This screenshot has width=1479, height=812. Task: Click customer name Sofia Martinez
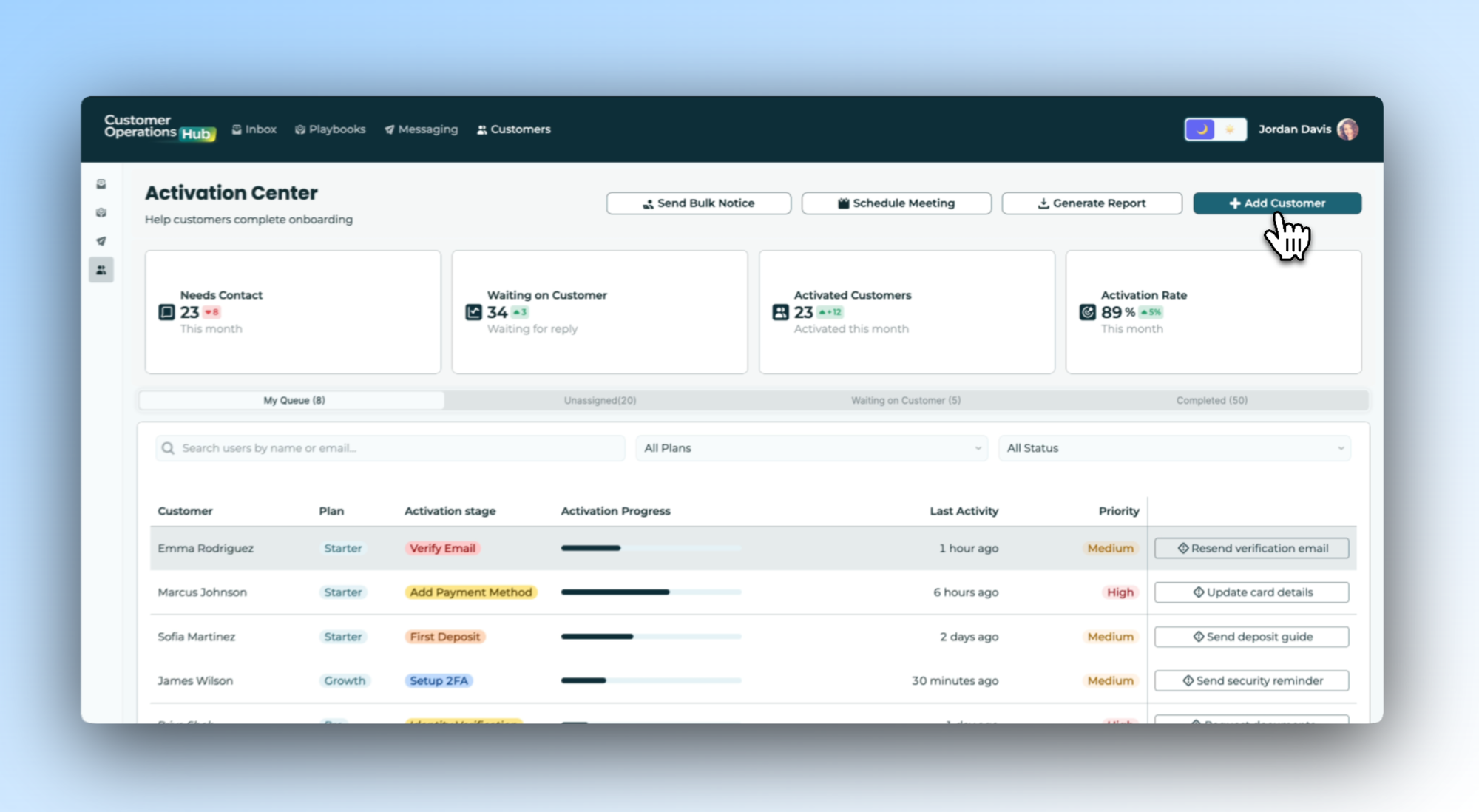[x=196, y=637]
